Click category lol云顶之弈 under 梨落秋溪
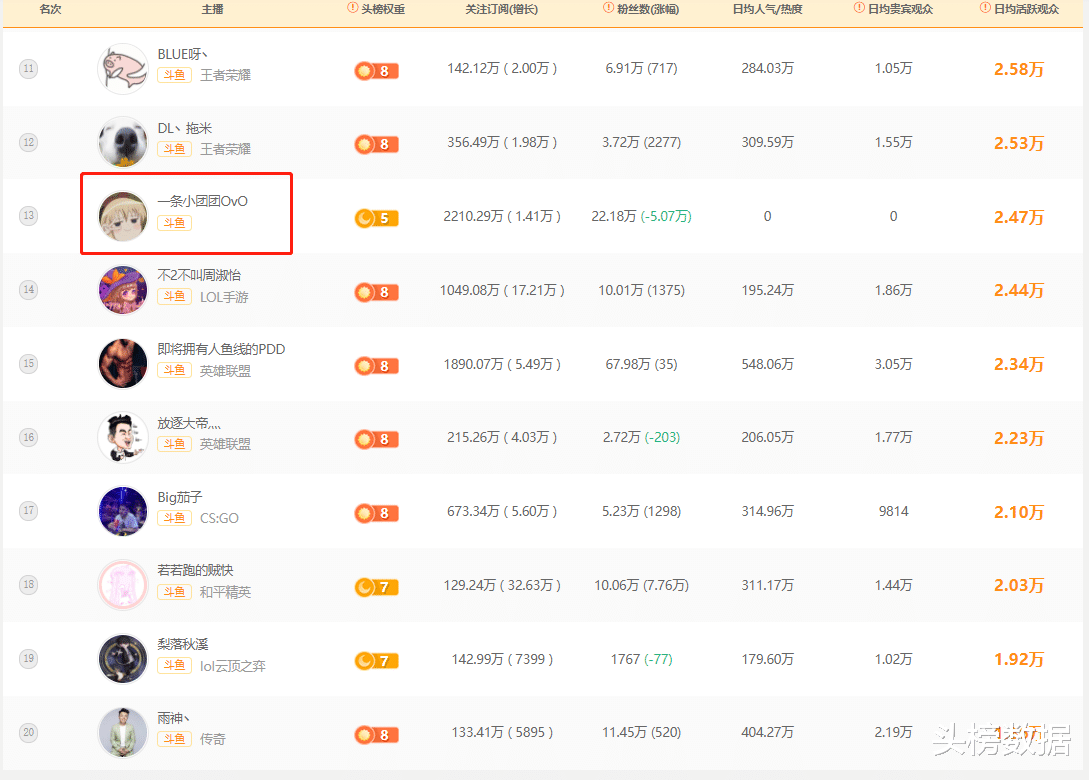 coord(233,666)
